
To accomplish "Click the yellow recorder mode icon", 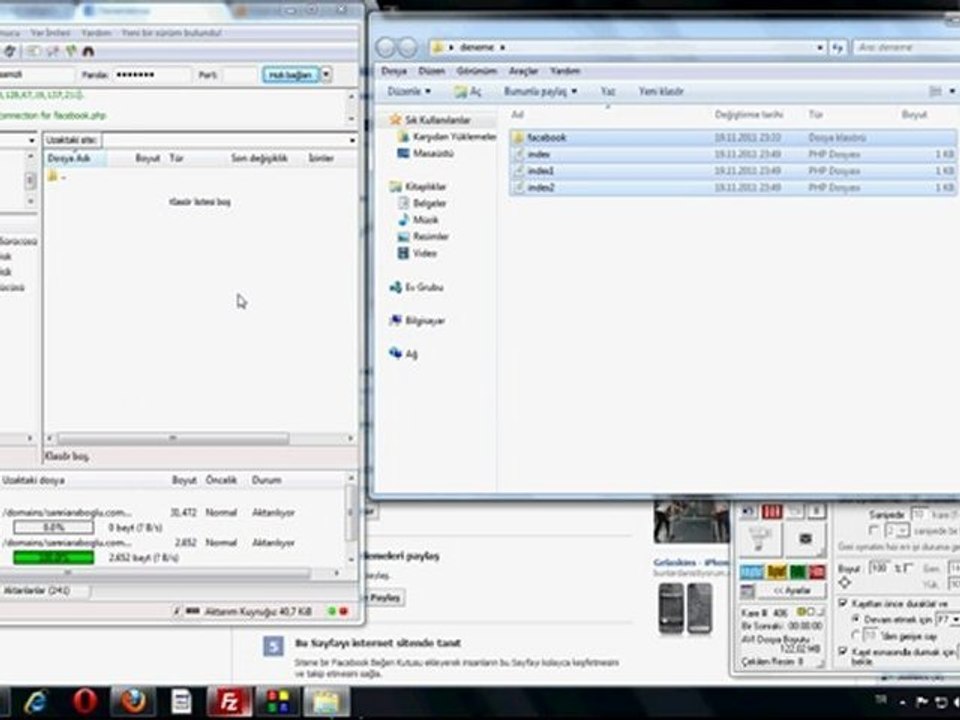I will tap(776, 572).
